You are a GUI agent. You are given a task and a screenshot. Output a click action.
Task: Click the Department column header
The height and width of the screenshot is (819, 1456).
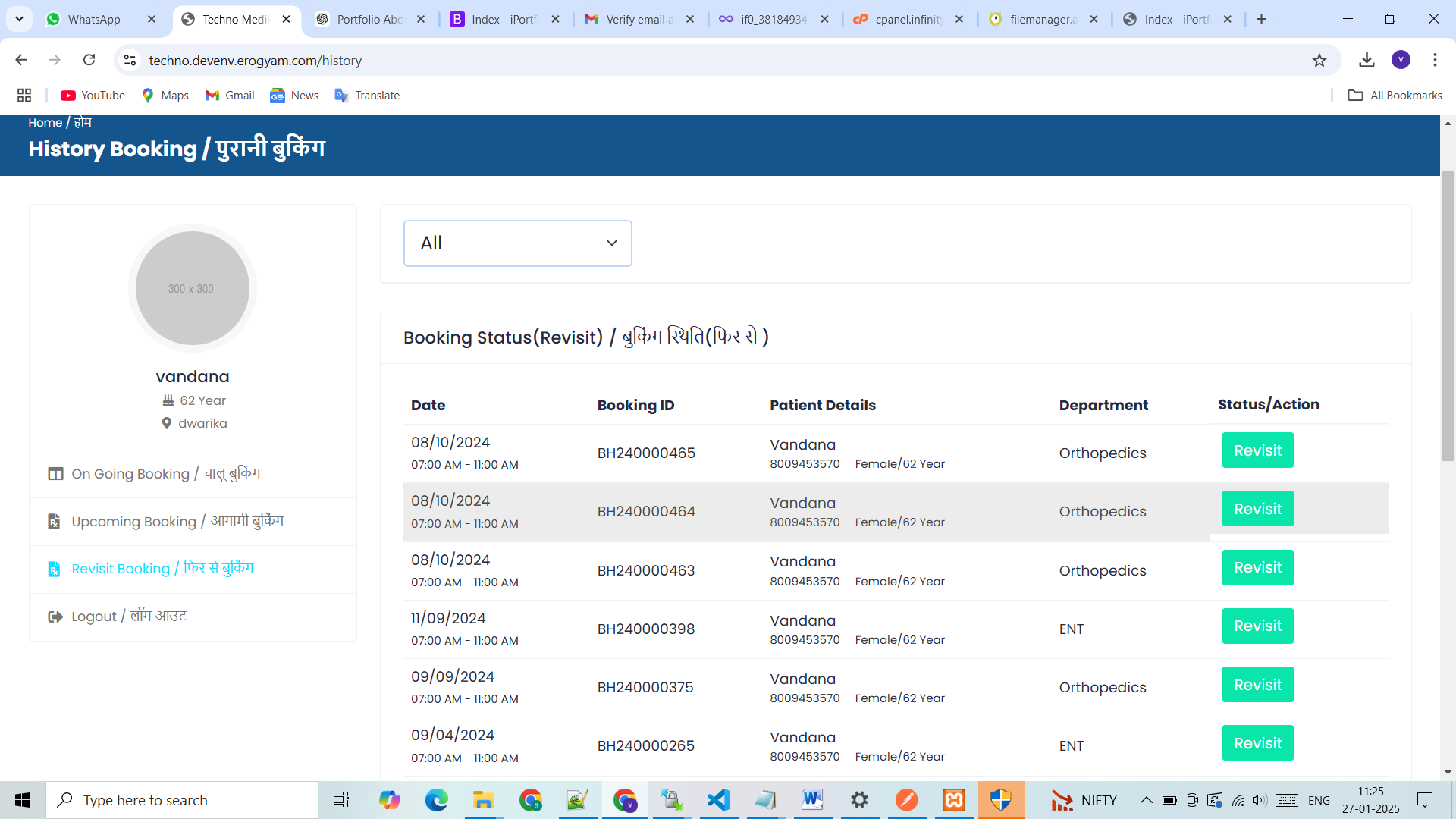(1103, 405)
